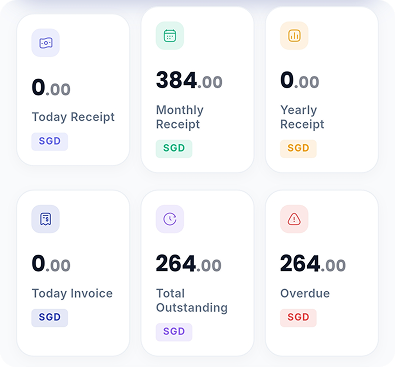Click the orange bar chart icon on Yearly Receipt
Screen dimensions: 395x367
point(294,36)
